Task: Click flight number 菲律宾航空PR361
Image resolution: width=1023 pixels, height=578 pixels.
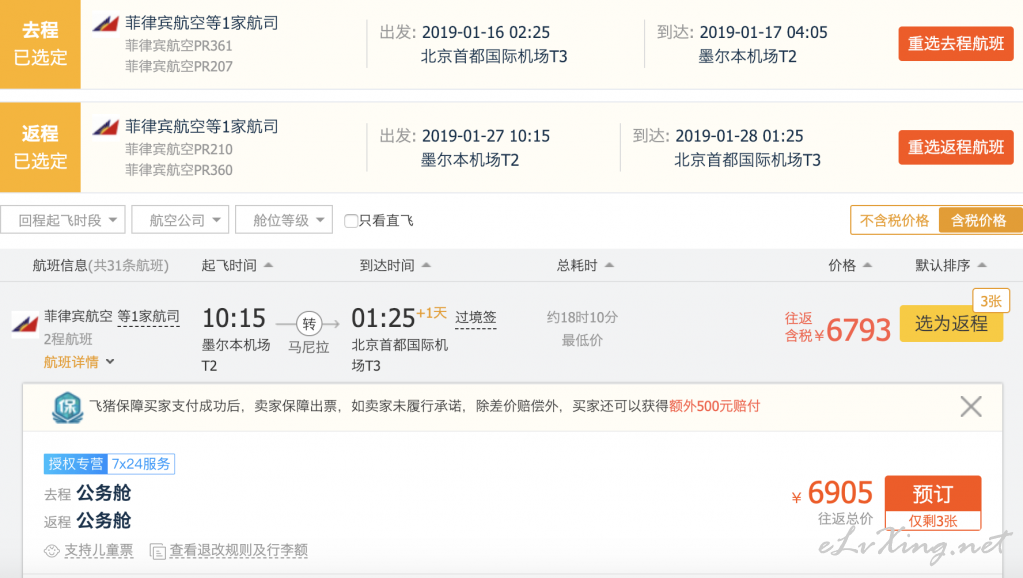Action: 179,46
